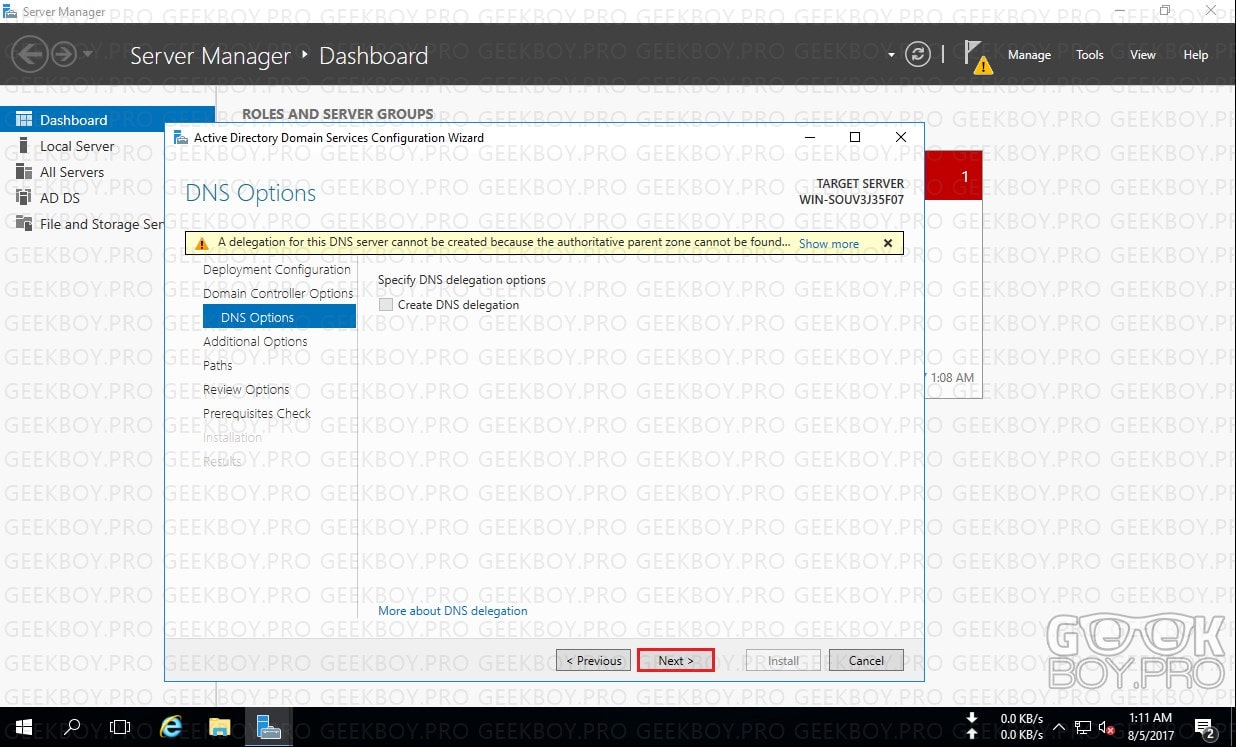Click the muted volume icon in tray
This screenshot has height=747, width=1236.
1106,727
